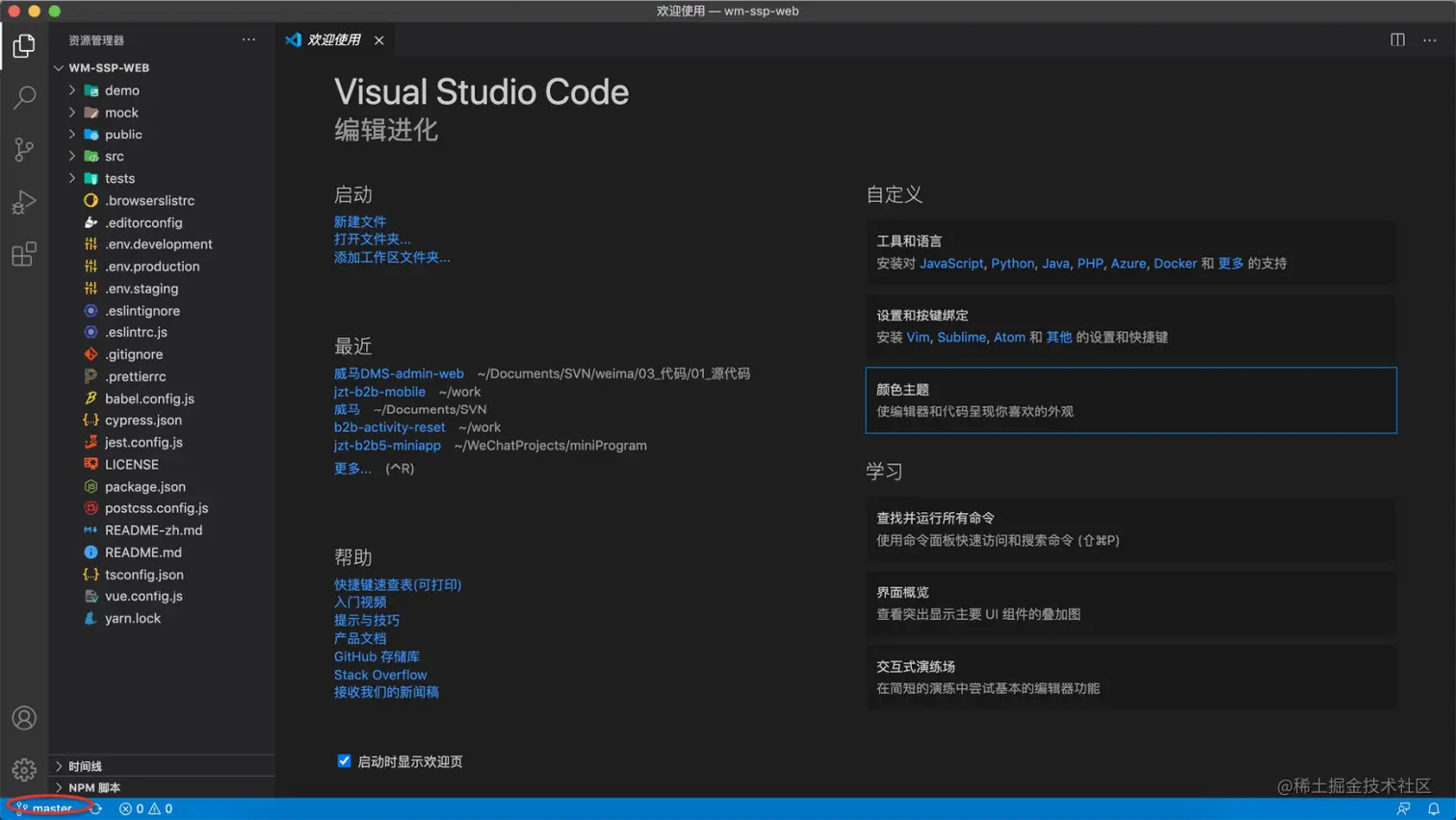1456x820 pixels.
Task: Open the Source Control view
Action: [24, 149]
